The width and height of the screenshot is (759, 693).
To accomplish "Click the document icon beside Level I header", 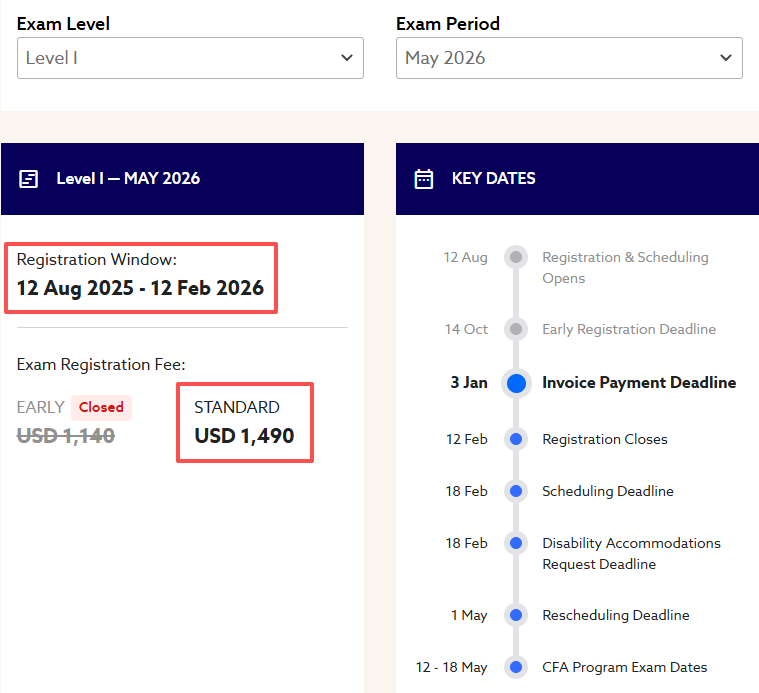I will coord(29,179).
